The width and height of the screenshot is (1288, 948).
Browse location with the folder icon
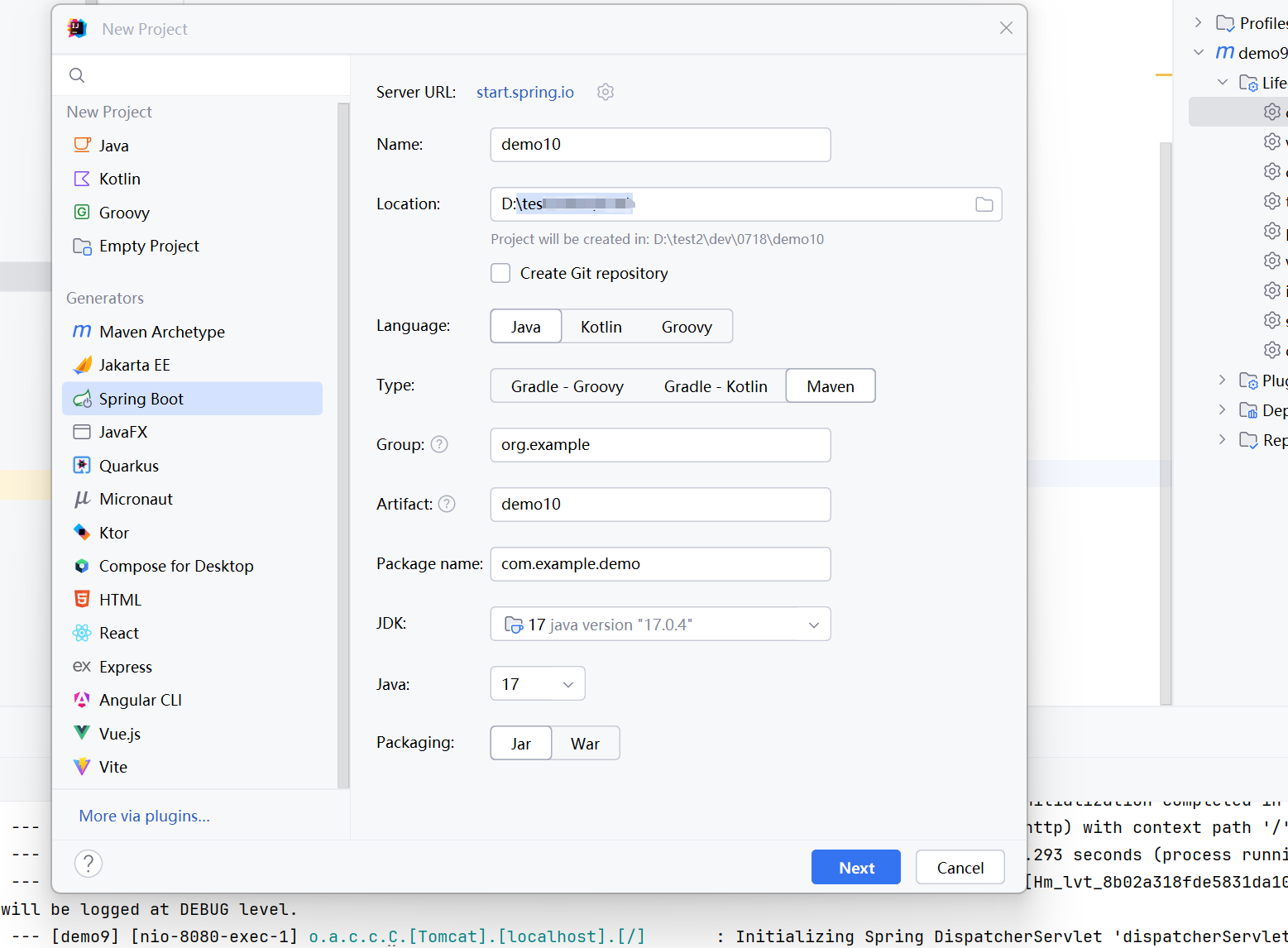[984, 204]
